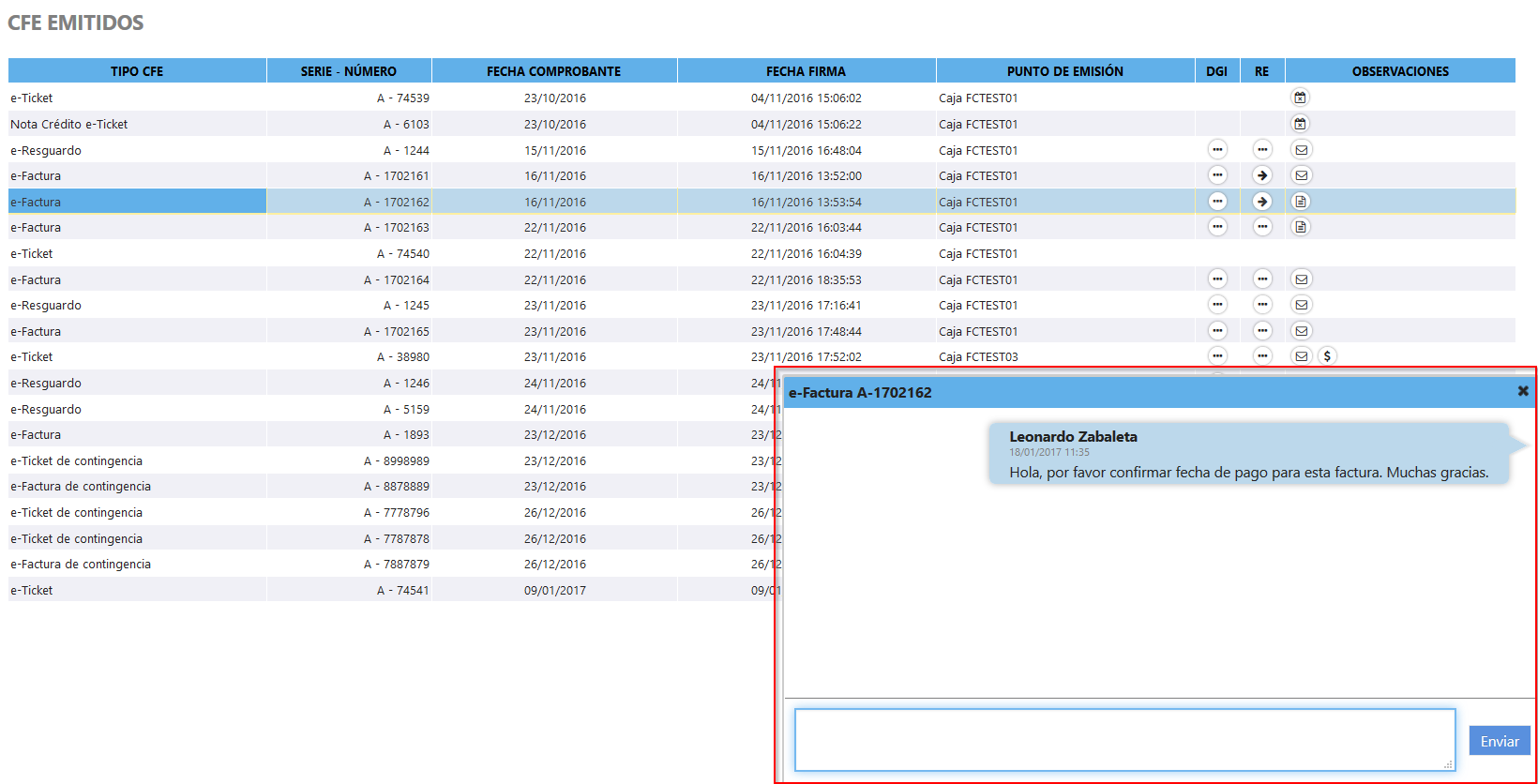This screenshot has height=784, width=1538.
Task: Click DGI ellipsis icon for e-Factura A-1702164
Action: pyautogui.click(x=1217, y=279)
